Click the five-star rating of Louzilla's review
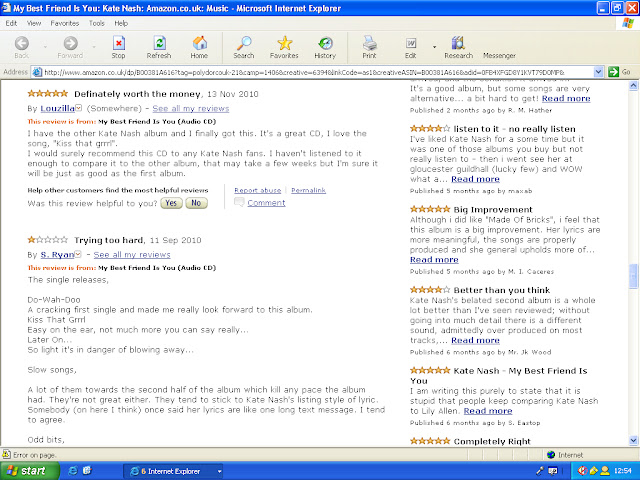Image resolution: width=640 pixels, height=480 pixels. (x=47, y=93)
